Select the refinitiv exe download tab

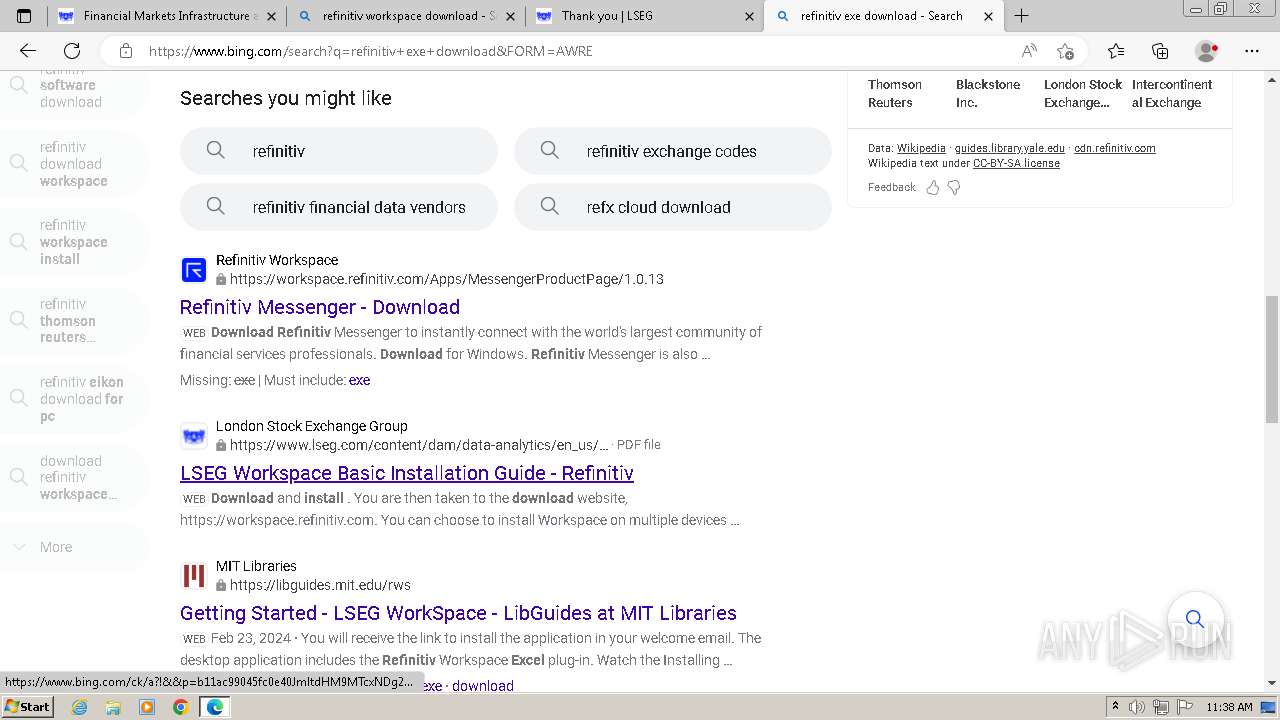[883, 16]
